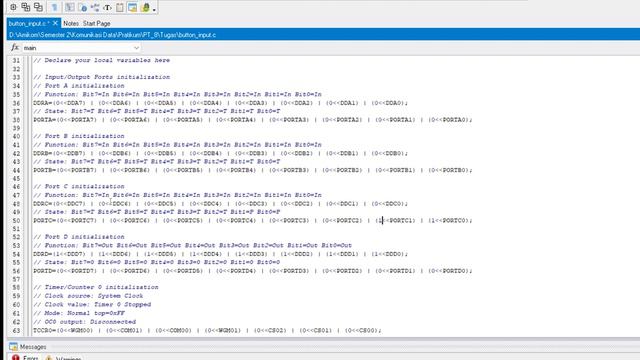Toggle the messages window toolbar icon
Viewport: 640px width, 360px height.
pyautogui.click(x=133, y=7)
